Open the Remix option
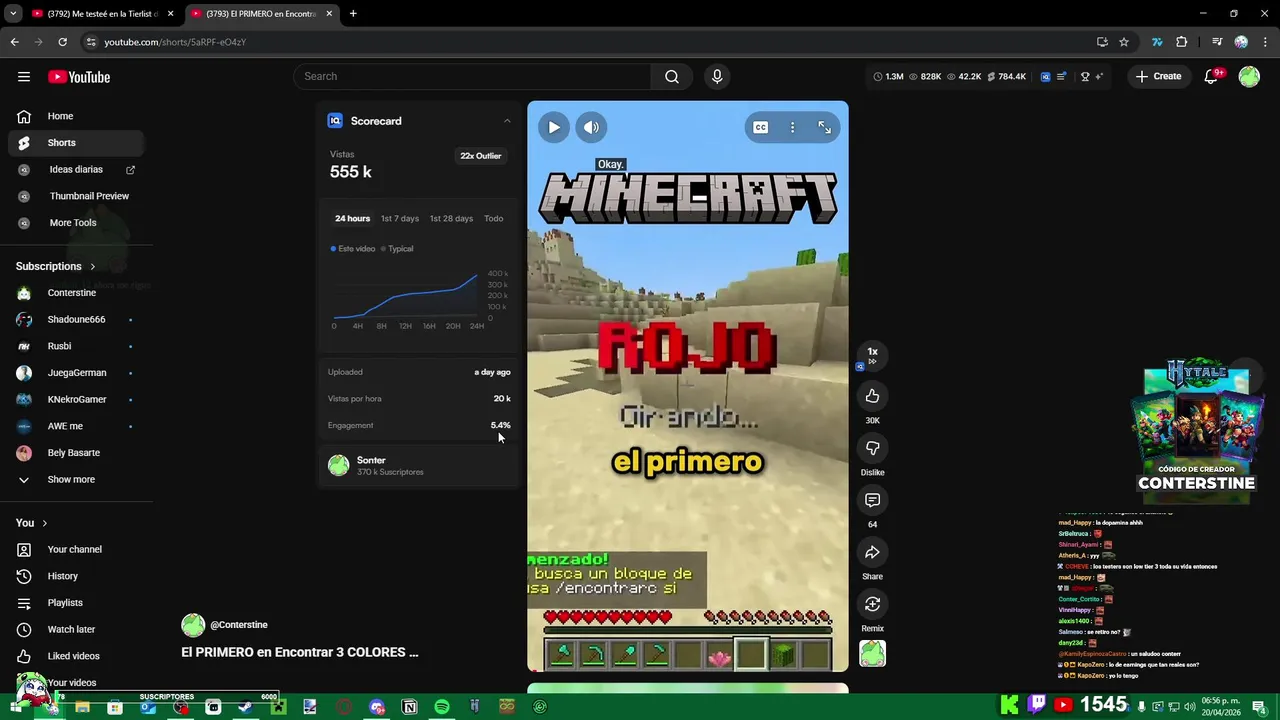The image size is (1280, 720). click(872, 604)
